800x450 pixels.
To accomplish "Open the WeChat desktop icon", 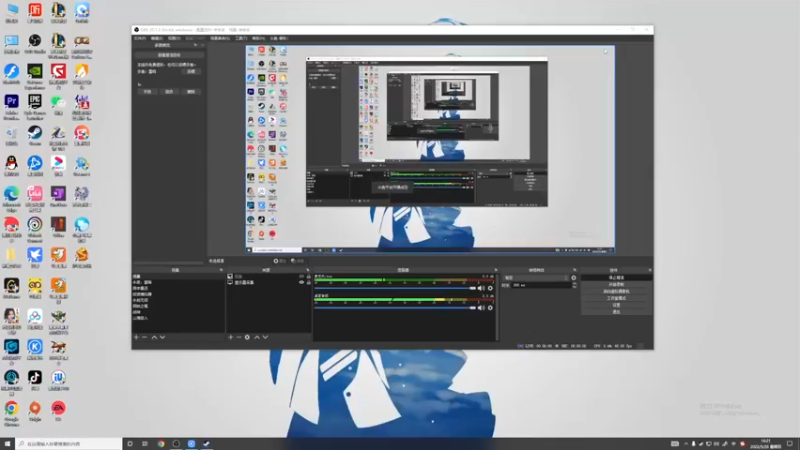I will 58,105.
